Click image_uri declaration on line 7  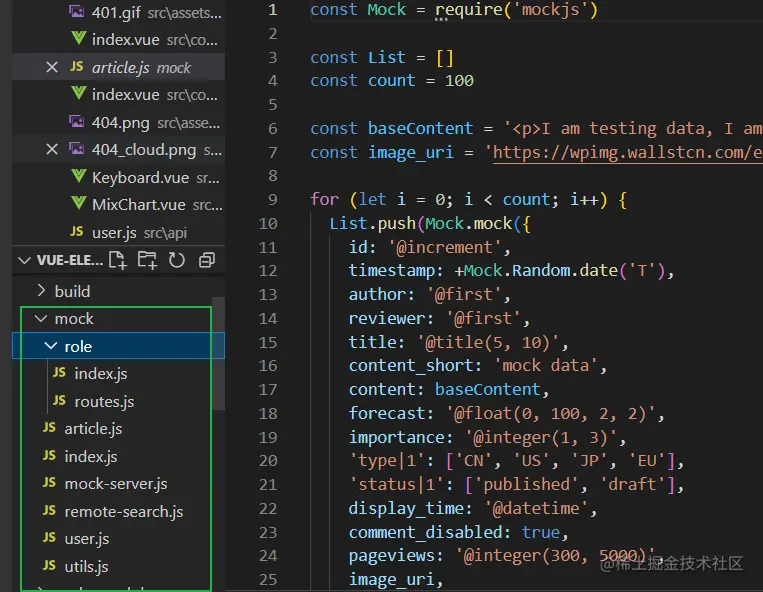pos(411,152)
